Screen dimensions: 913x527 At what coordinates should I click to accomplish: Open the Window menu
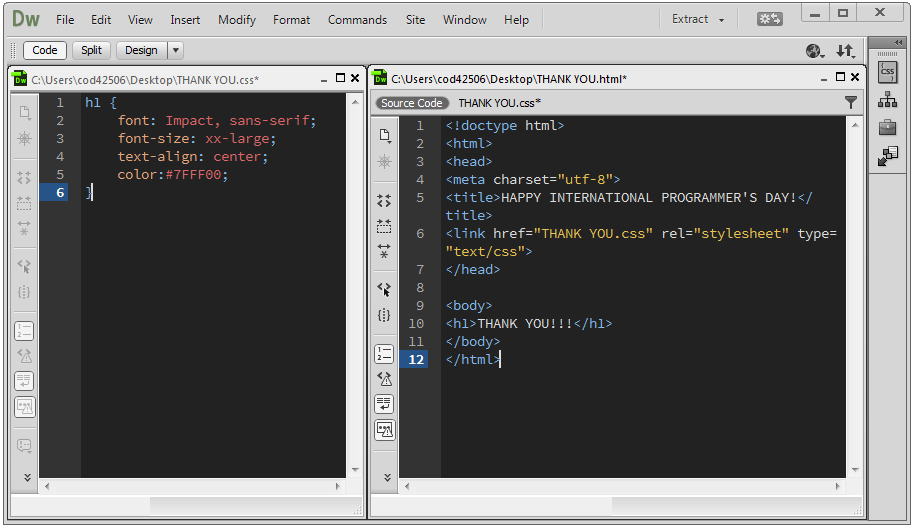[x=465, y=20]
